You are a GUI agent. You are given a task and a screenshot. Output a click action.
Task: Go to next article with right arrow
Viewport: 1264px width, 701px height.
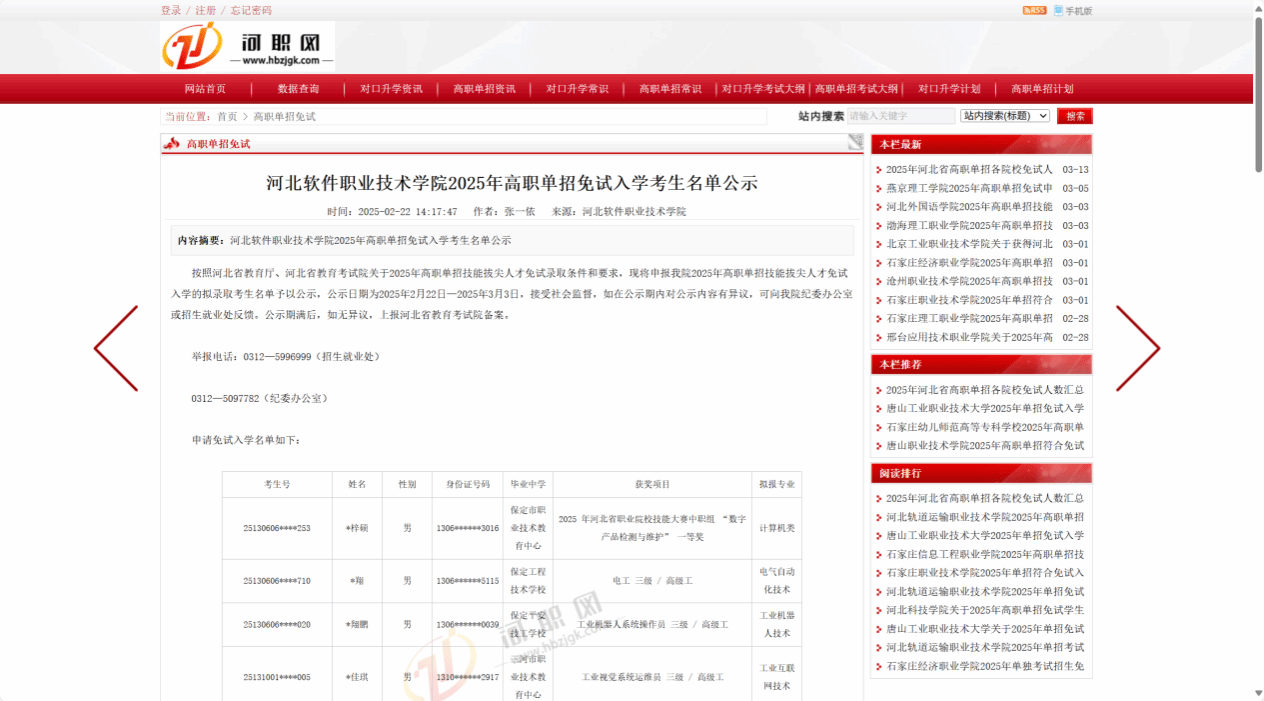[1138, 348]
